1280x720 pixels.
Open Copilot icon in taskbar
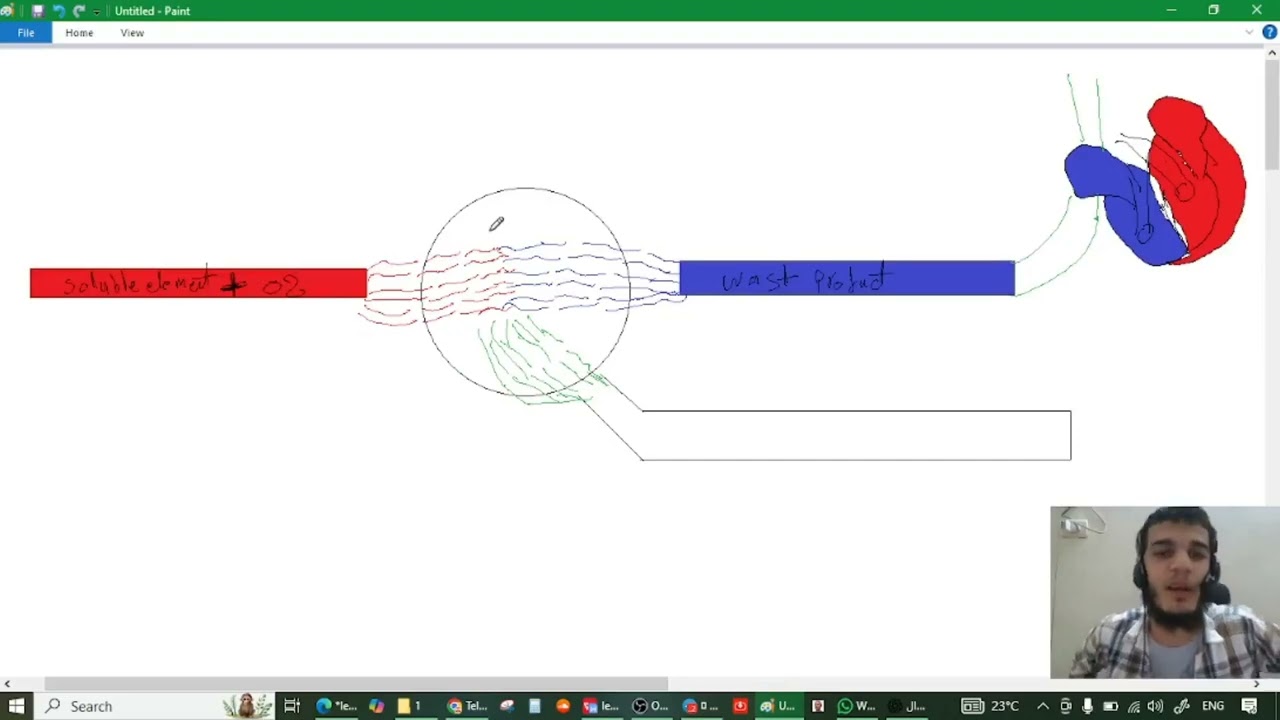click(376, 706)
